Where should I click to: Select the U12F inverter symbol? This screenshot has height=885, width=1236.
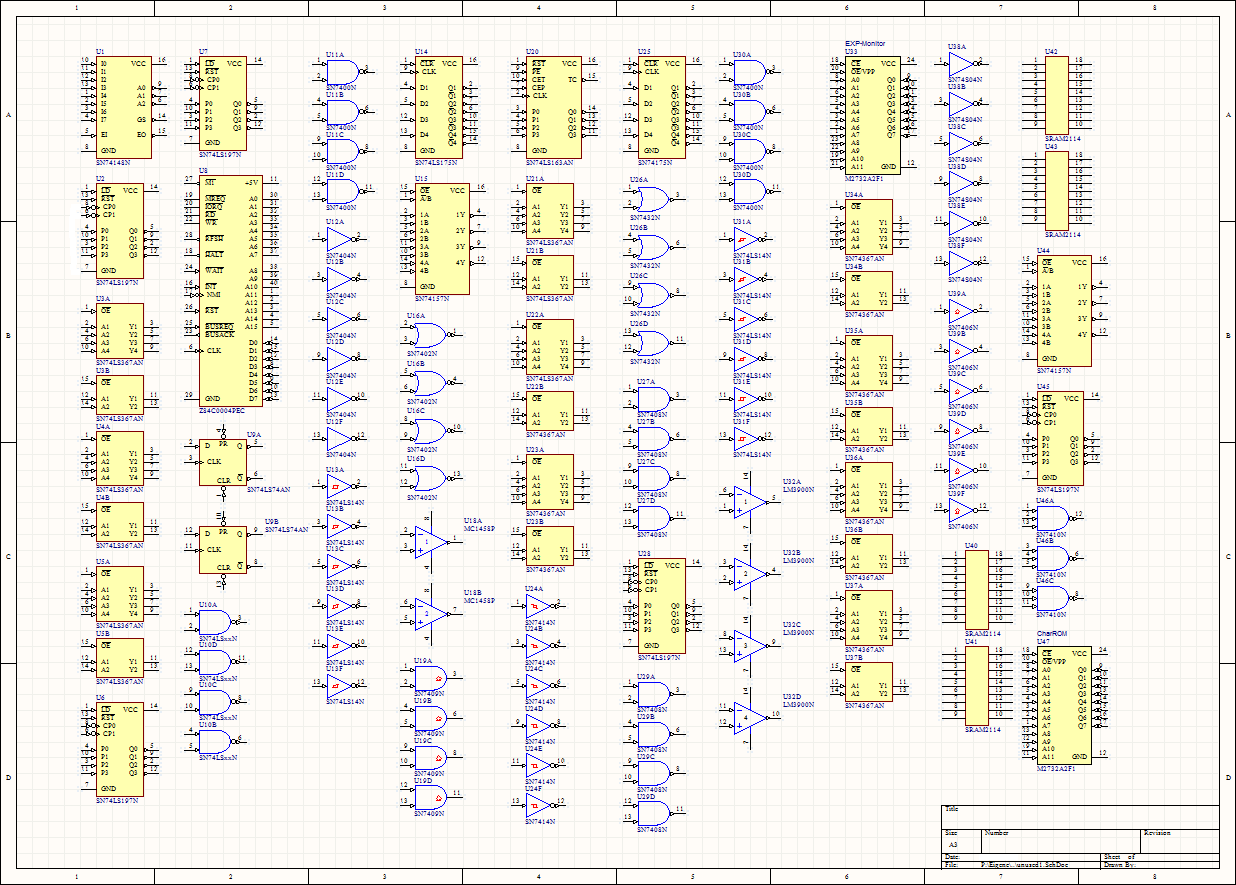tap(341, 437)
